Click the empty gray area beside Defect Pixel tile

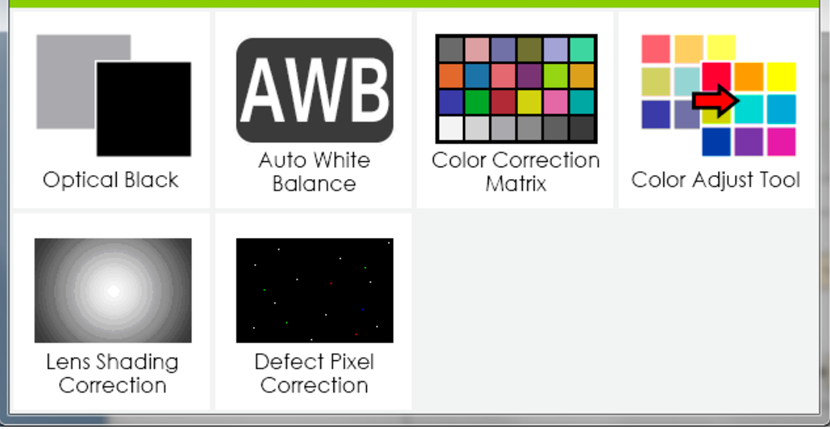pos(620,310)
